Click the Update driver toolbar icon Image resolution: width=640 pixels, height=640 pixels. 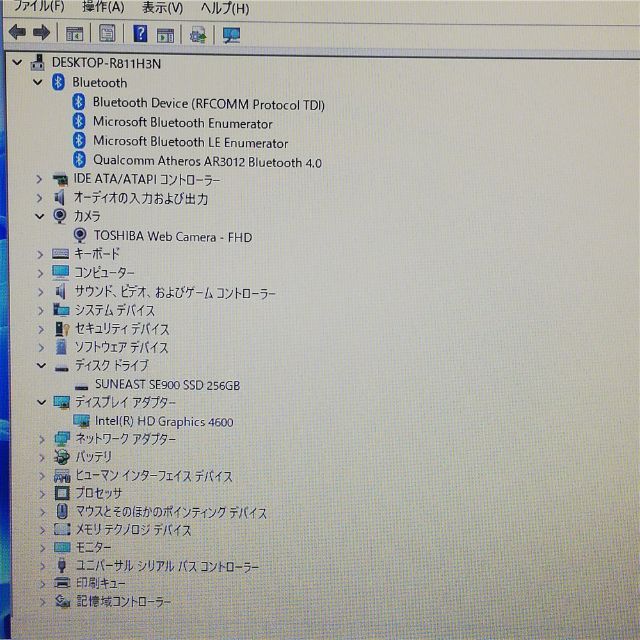coord(198,36)
